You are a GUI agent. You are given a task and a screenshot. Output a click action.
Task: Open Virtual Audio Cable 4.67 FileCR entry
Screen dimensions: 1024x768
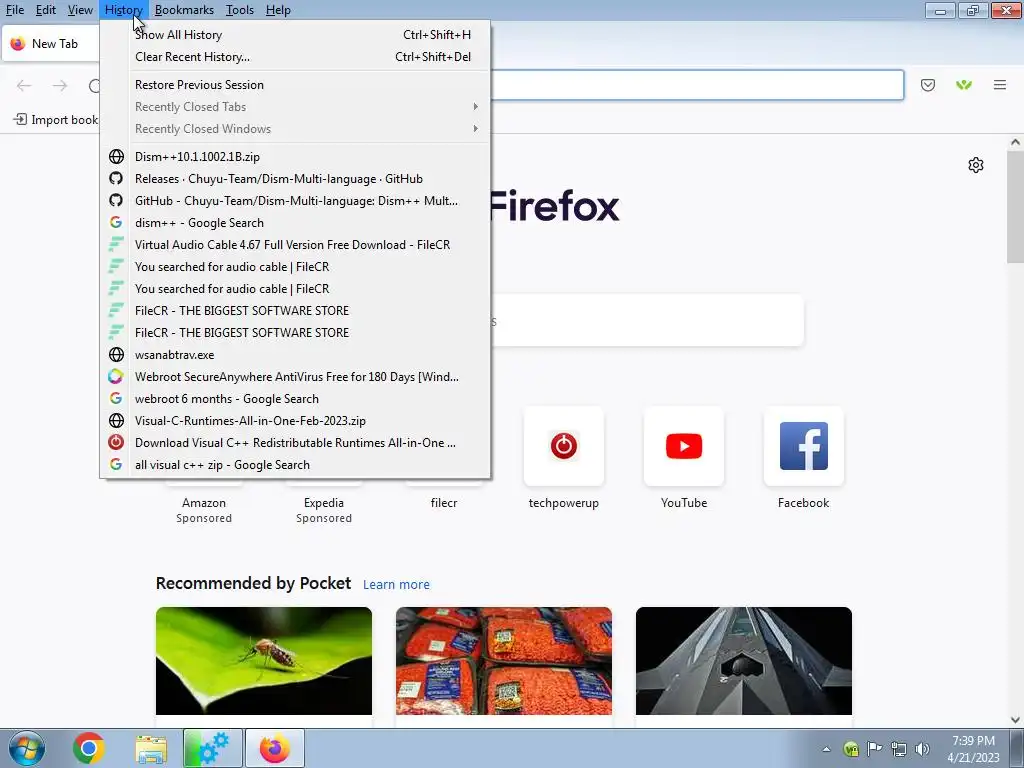pyautogui.click(x=295, y=245)
